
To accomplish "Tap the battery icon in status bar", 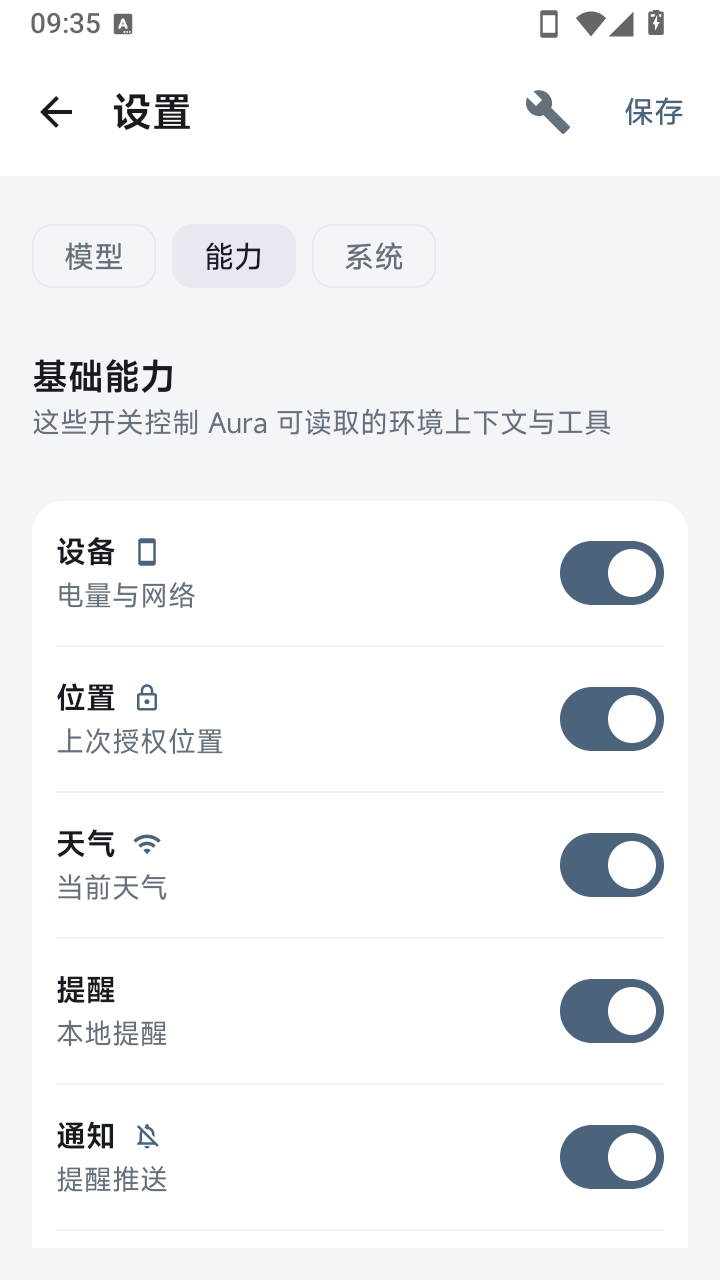I will click(x=656, y=23).
